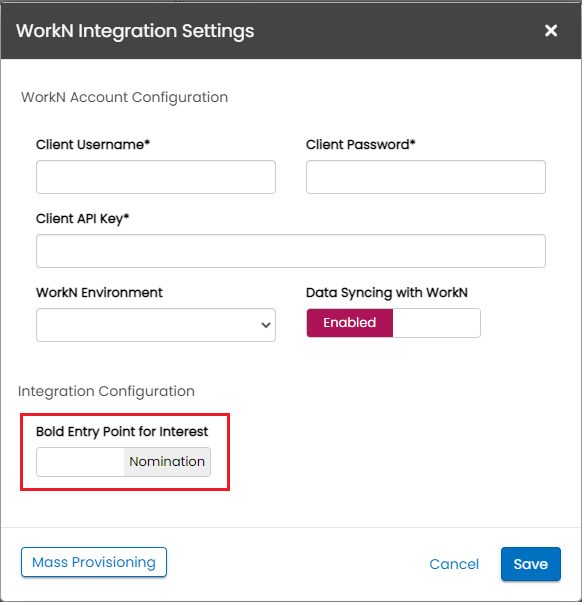Cancel the integration settings changes
This screenshot has width=584, height=605.
point(454,564)
